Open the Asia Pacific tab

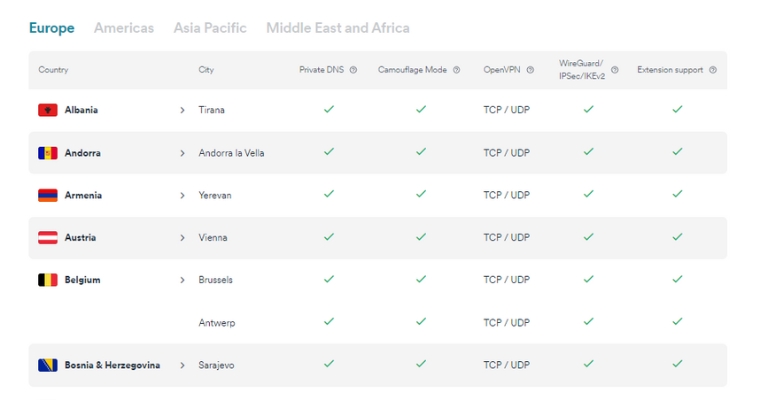tap(210, 28)
